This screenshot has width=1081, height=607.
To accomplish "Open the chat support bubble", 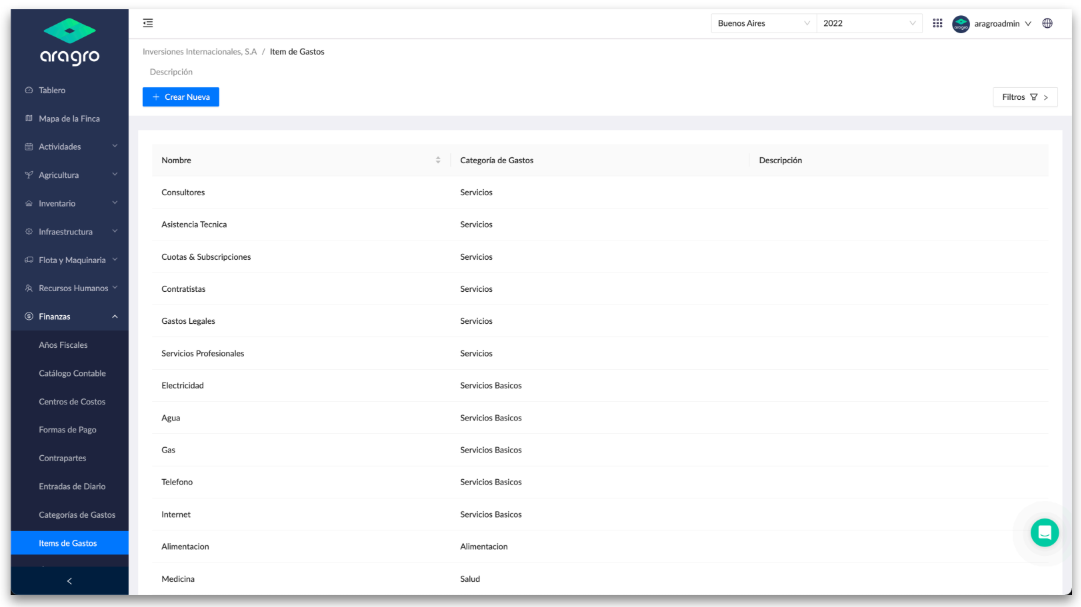I will 1044,533.
